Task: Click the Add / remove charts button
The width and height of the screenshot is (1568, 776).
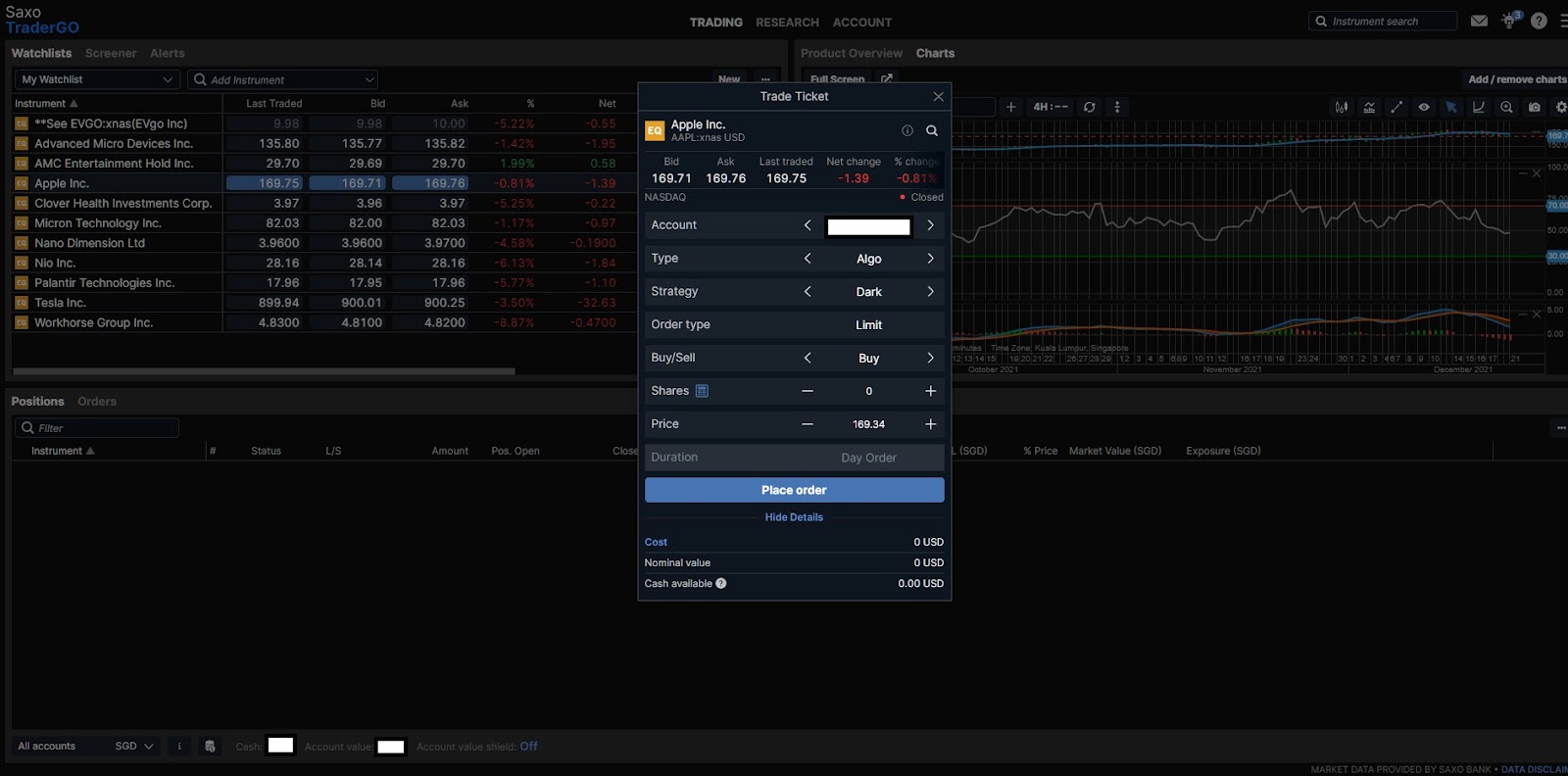Action: (1517, 79)
